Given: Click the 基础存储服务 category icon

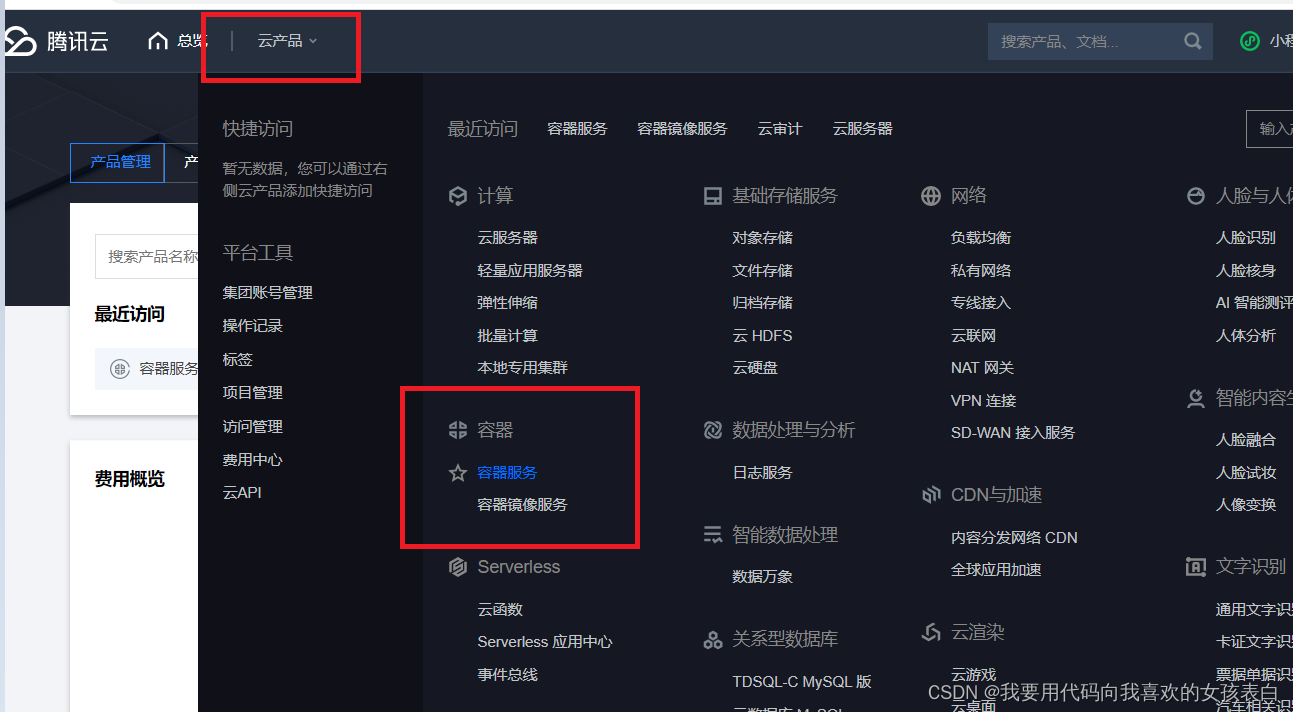Looking at the screenshot, I should 713,196.
